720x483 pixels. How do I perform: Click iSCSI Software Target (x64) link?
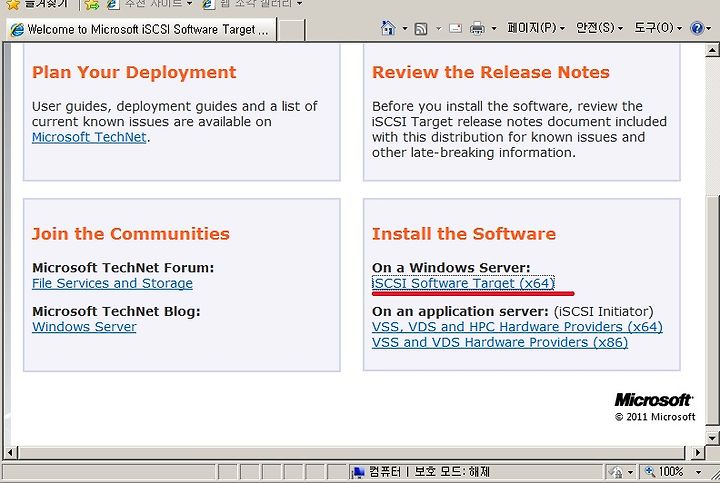(x=463, y=283)
